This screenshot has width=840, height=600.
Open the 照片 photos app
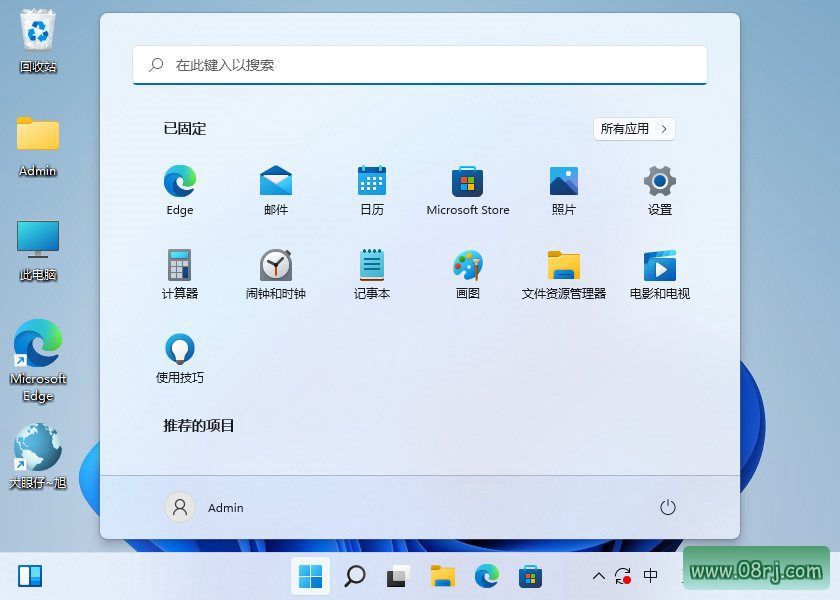point(564,190)
